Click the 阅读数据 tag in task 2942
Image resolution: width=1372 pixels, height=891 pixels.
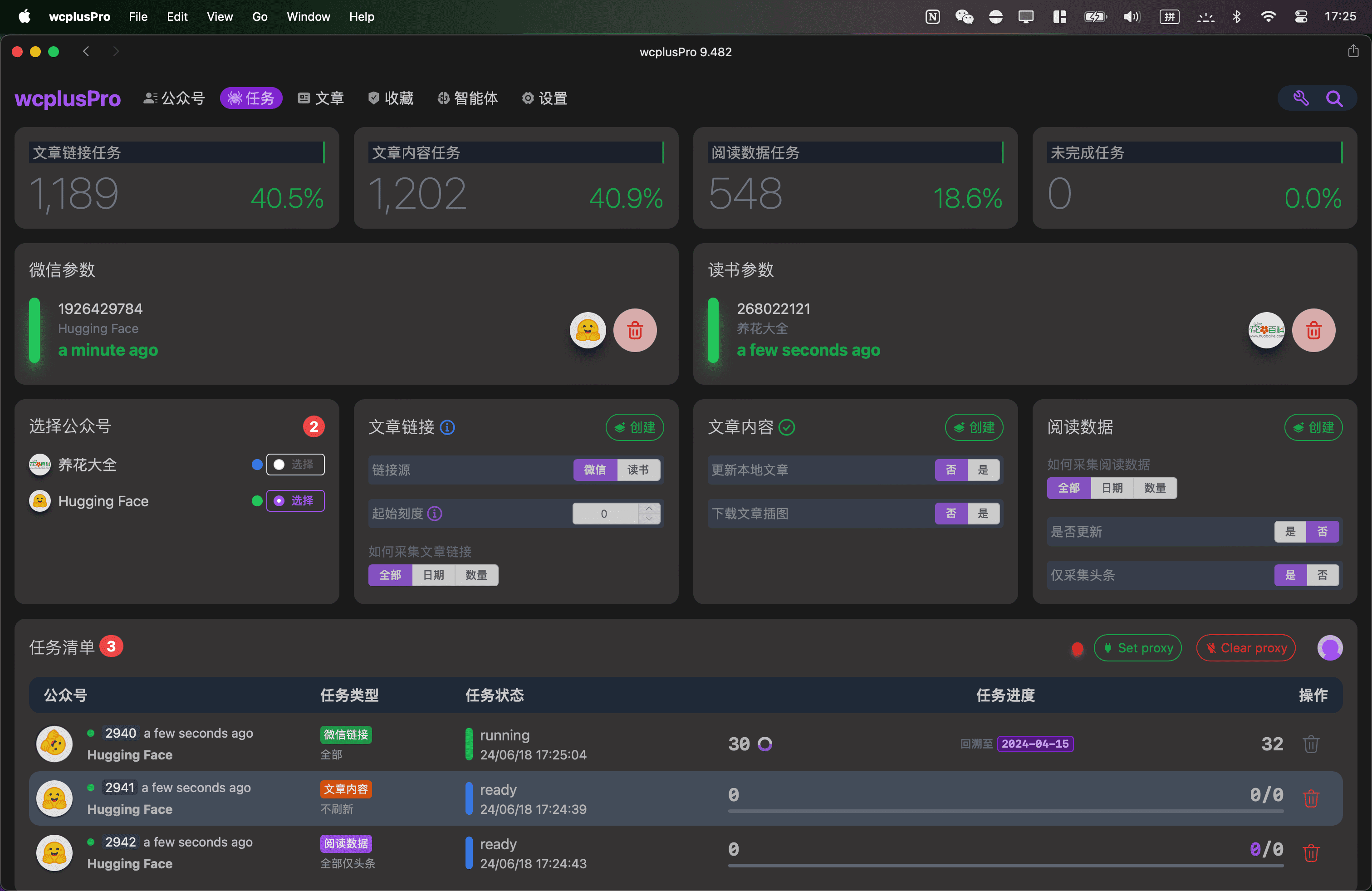point(346,844)
